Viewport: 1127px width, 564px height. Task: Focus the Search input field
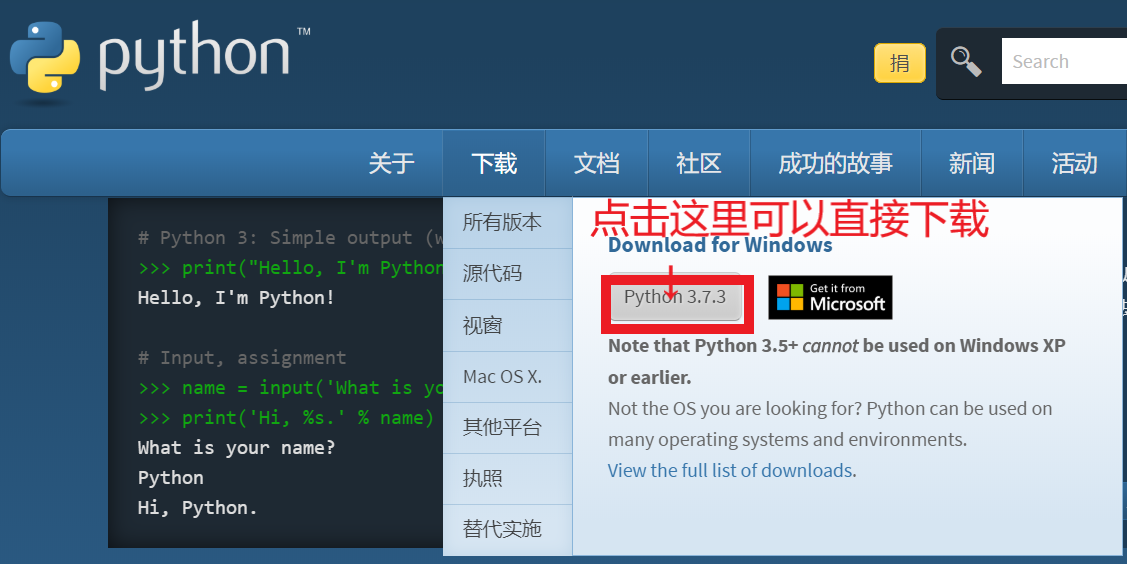1064,62
